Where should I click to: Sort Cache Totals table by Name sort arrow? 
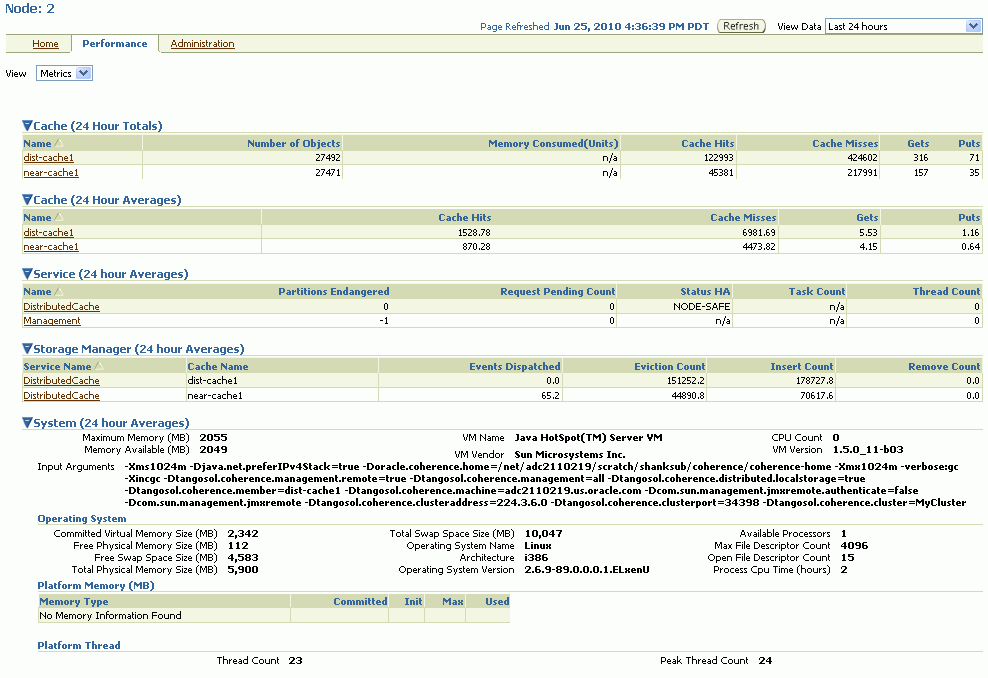pyautogui.click(x=59, y=143)
